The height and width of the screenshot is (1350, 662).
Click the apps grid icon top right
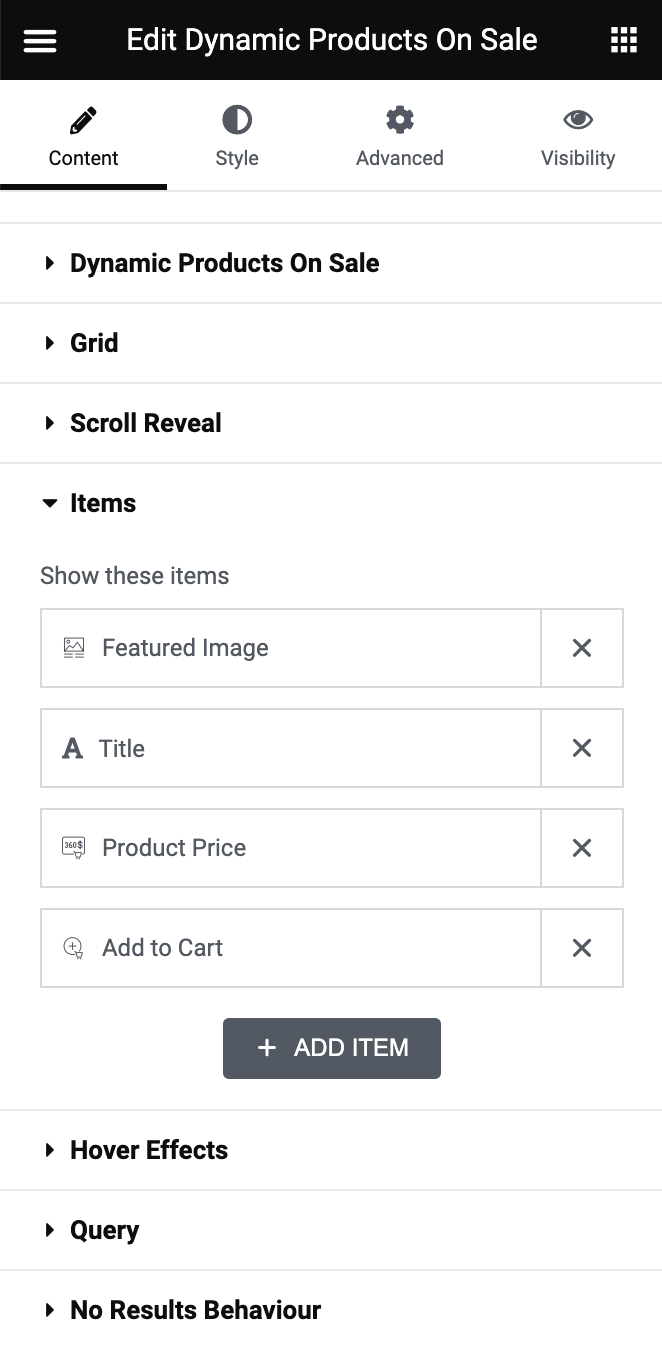tap(623, 40)
